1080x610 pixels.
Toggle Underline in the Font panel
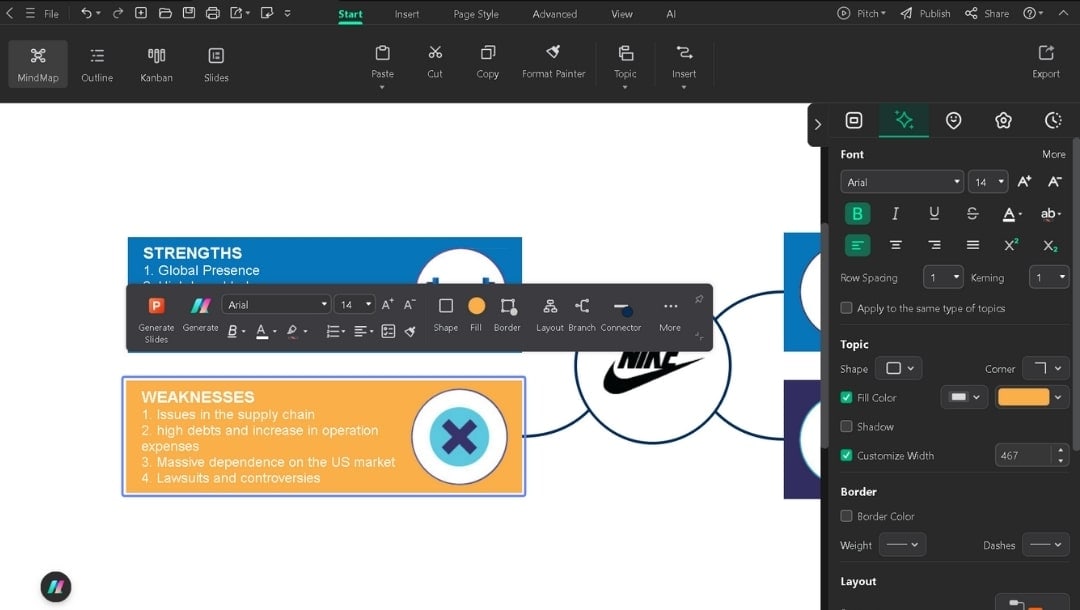tap(934, 214)
